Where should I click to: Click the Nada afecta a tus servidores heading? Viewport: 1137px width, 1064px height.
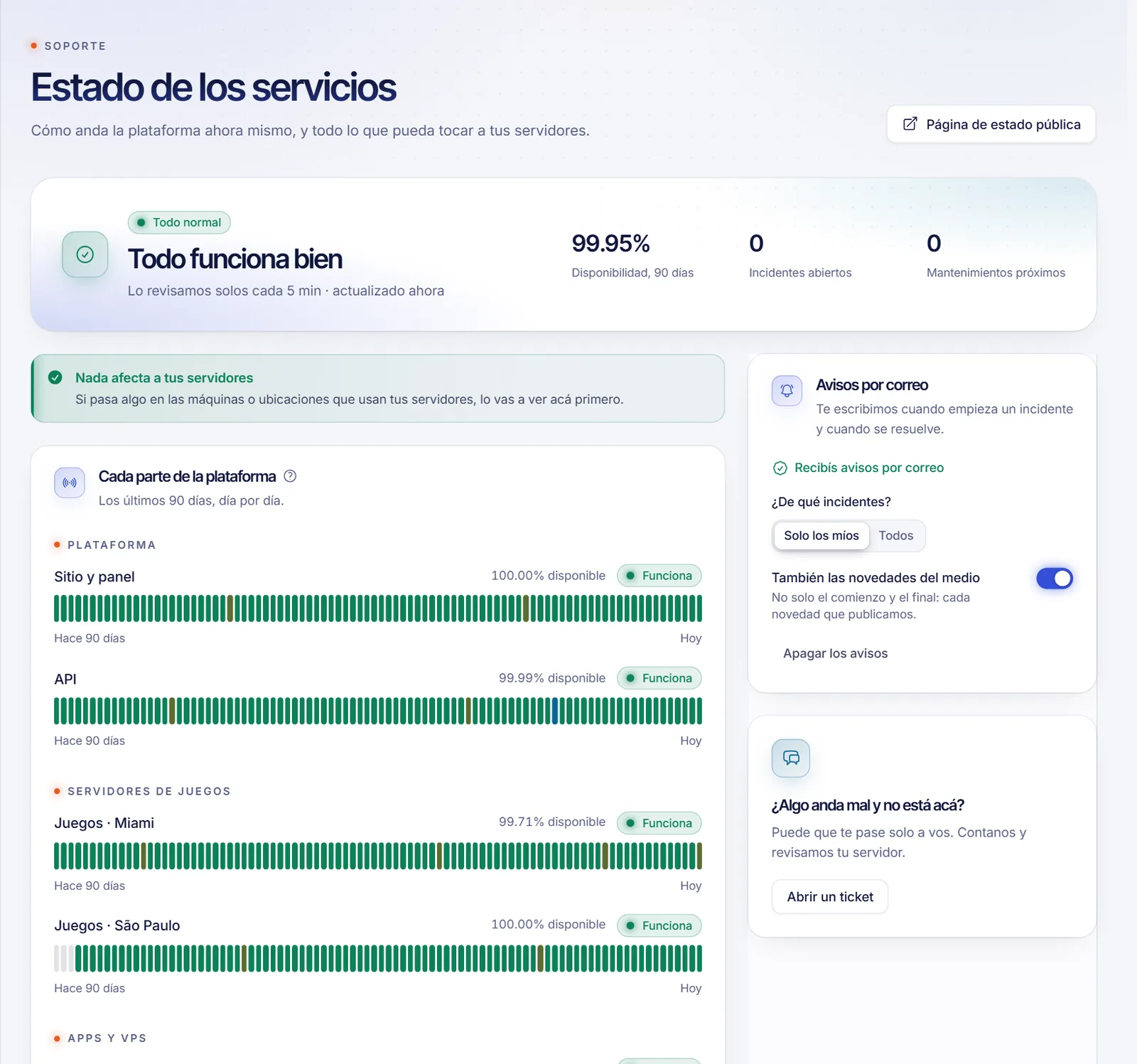click(x=164, y=378)
